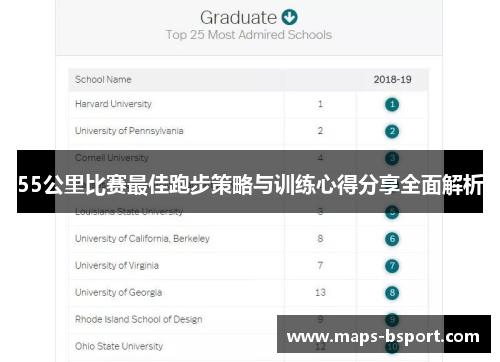Viewport: 500px width, 362px height.
Task: Click rank badge 8 for University of Georgia
Action: pyautogui.click(x=392, y=293)
